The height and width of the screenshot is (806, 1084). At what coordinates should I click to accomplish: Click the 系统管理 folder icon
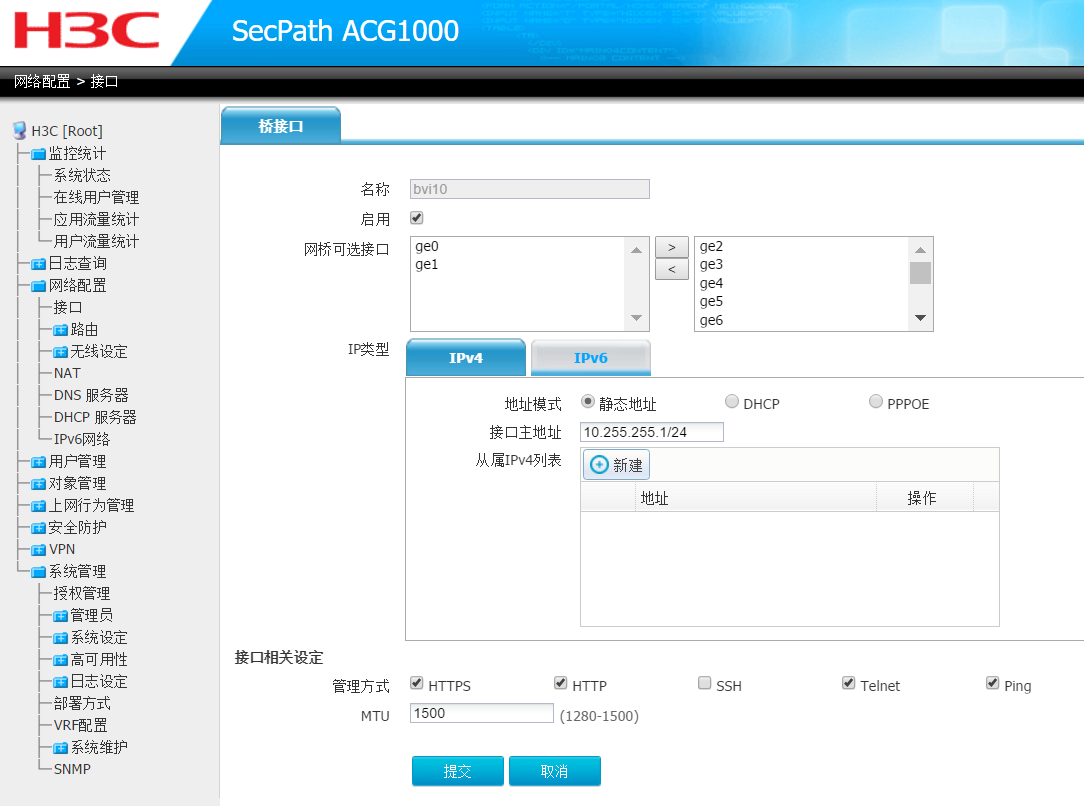(38, 572)
